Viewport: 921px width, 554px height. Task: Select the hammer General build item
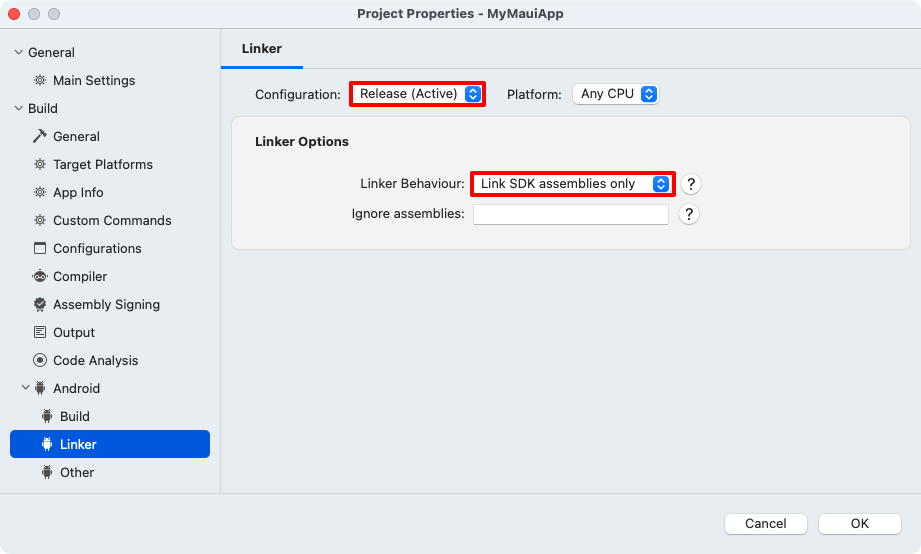point(66,136)
